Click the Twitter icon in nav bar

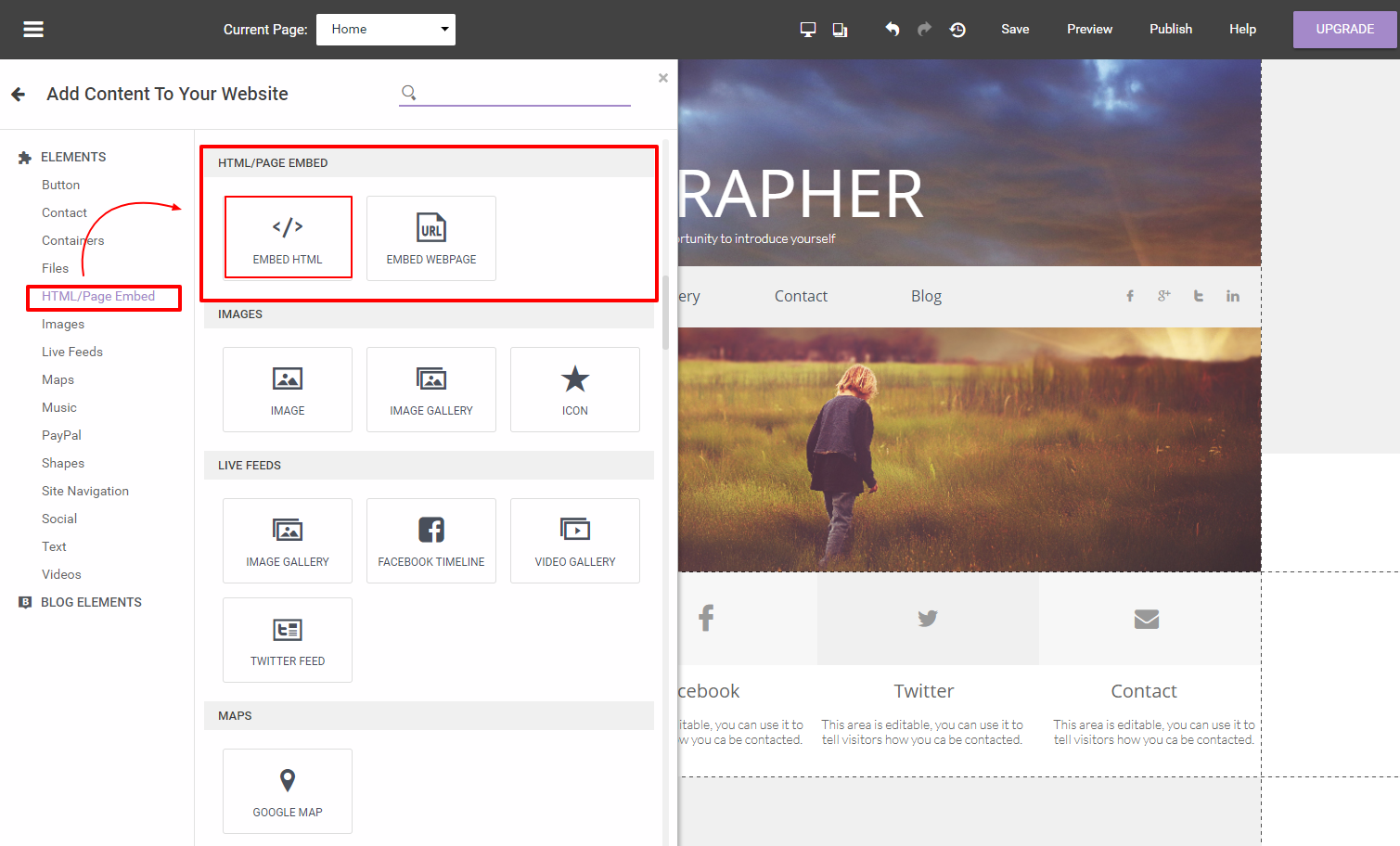(1198, 296)
